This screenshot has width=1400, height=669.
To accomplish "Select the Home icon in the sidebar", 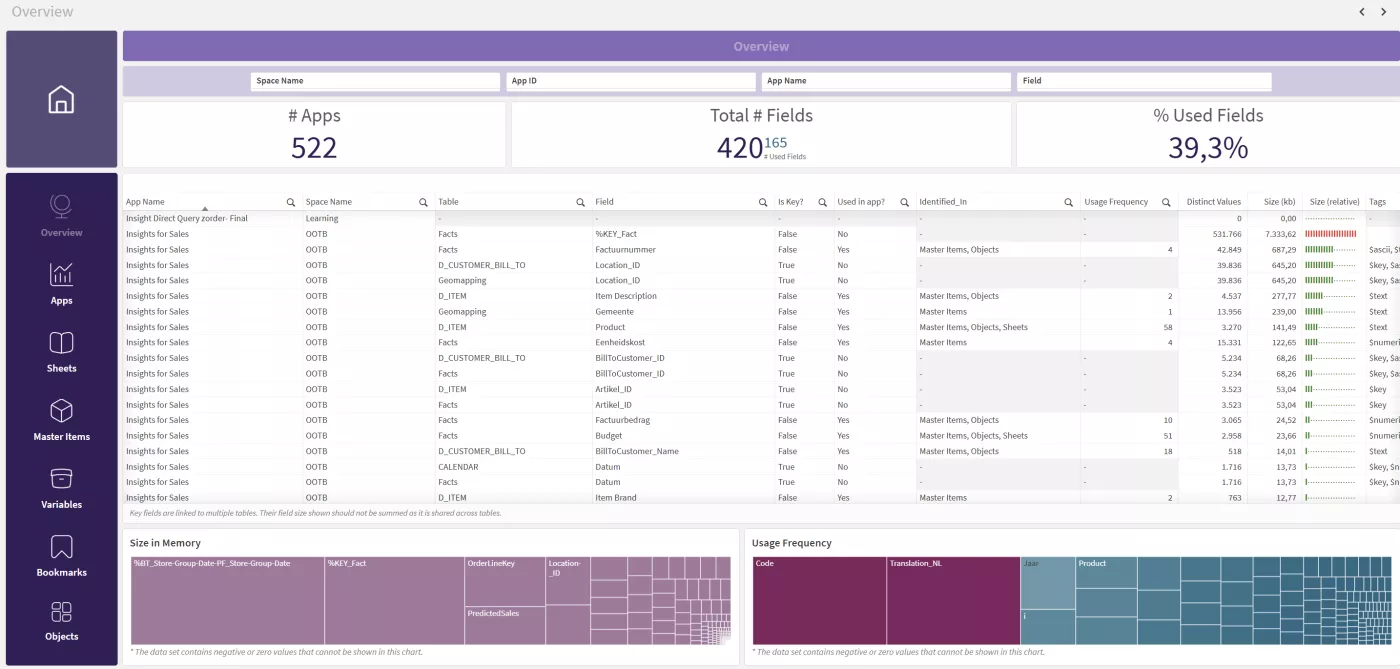I will [x=61, y=99].
